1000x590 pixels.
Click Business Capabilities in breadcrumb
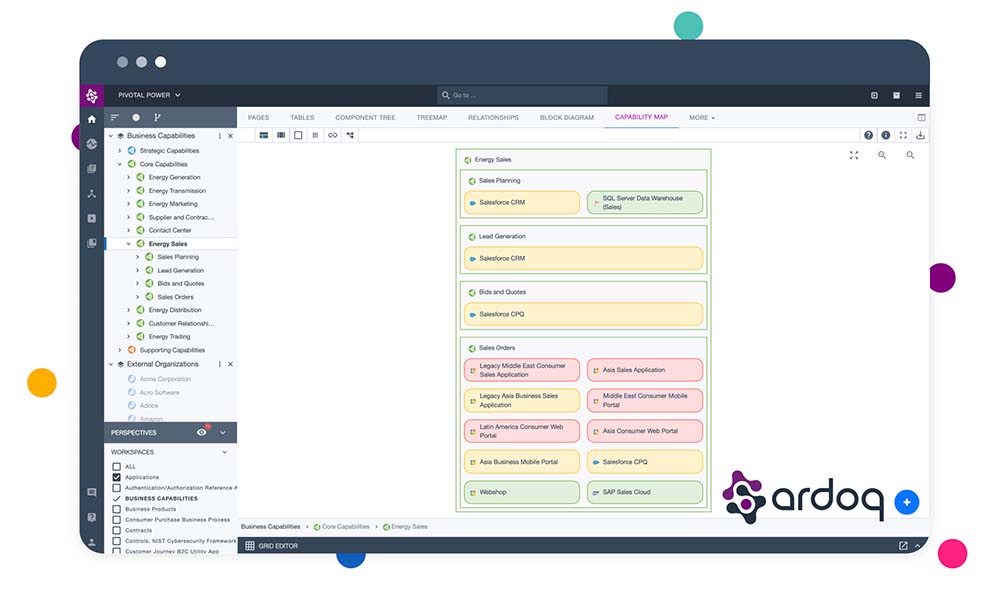[270, 527]
